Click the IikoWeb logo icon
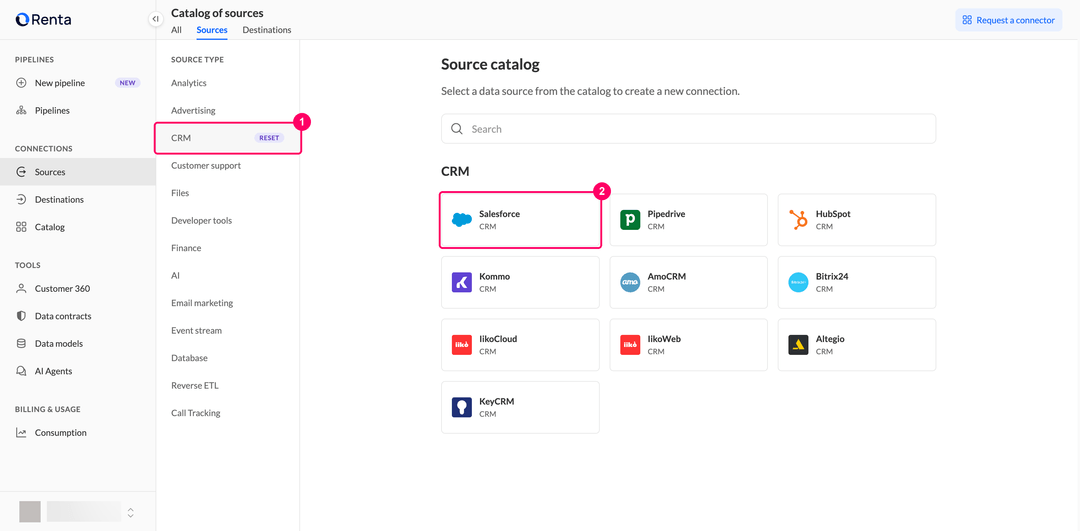 pyautogui.click(x=630, y=345)
